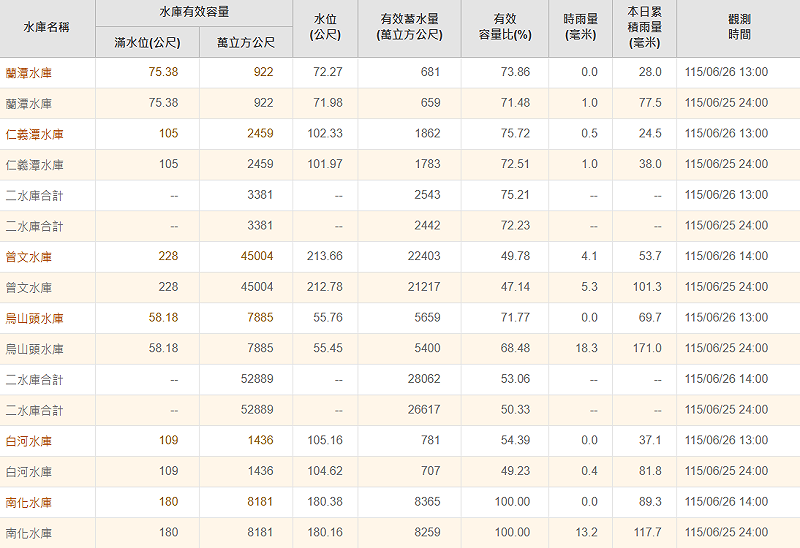The height and width of the screenshot is (548, 800).
Task: Select storage value 8259
Action: pyautogui.click(x=428, y=532)
